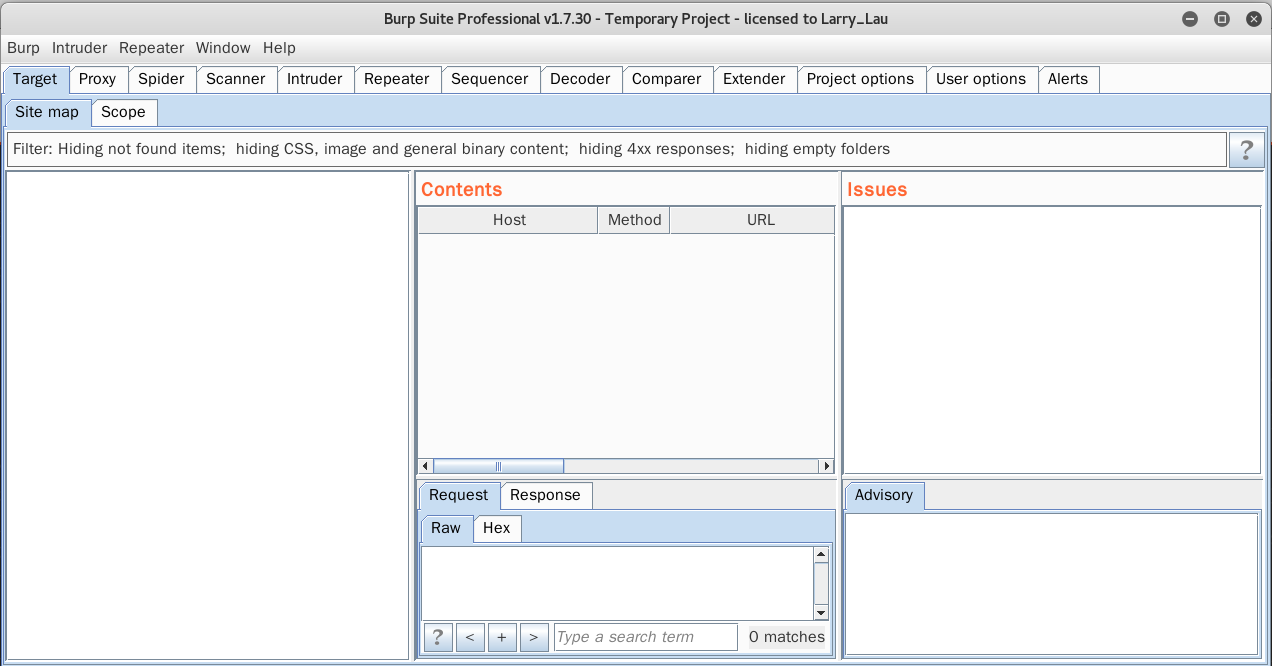Switch to the Hex view tab
This screenshot has height=666, width=1272.
497,528
